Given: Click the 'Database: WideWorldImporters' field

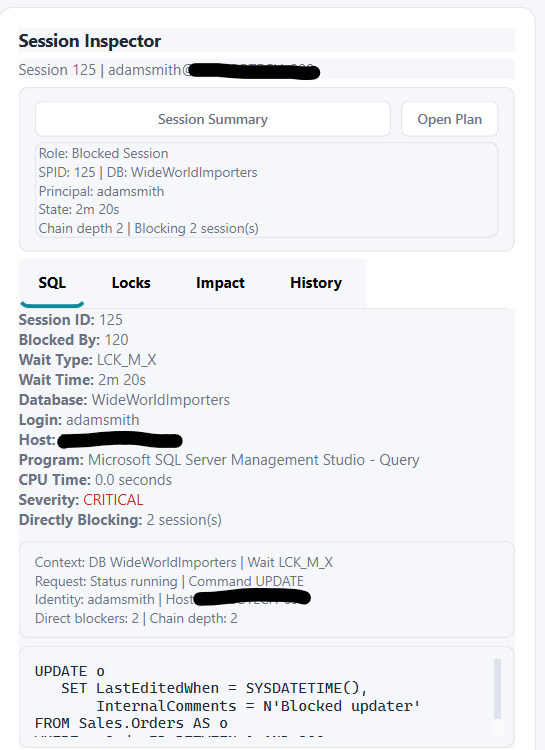Looking at the screenshot, I should pyautogui.click(x=124, y=400).
